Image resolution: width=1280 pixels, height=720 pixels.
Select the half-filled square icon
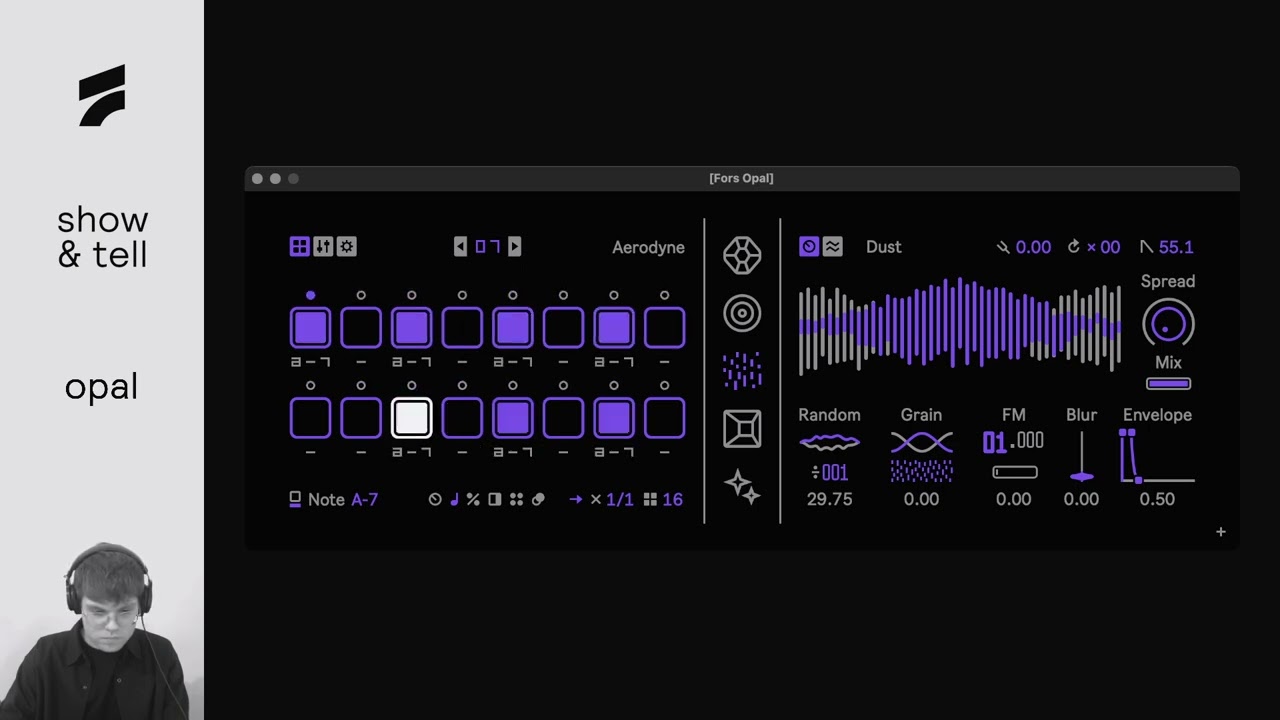click(x=494, y=499)
